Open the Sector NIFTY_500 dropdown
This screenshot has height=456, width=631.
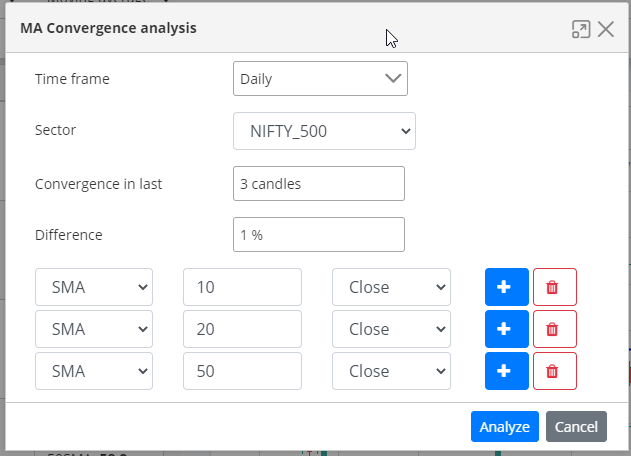(324, 131)
